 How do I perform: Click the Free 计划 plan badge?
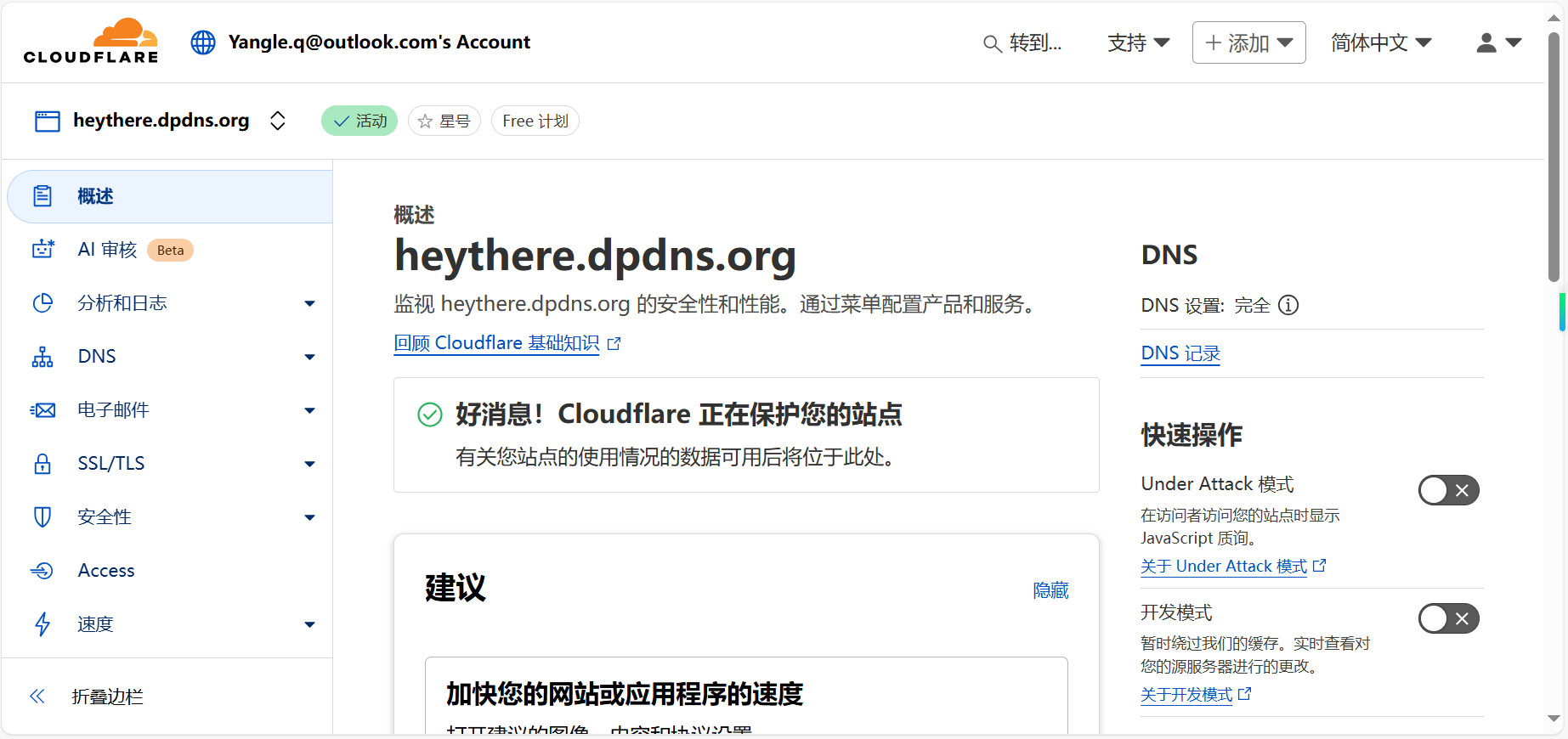[x=535, y=121]
